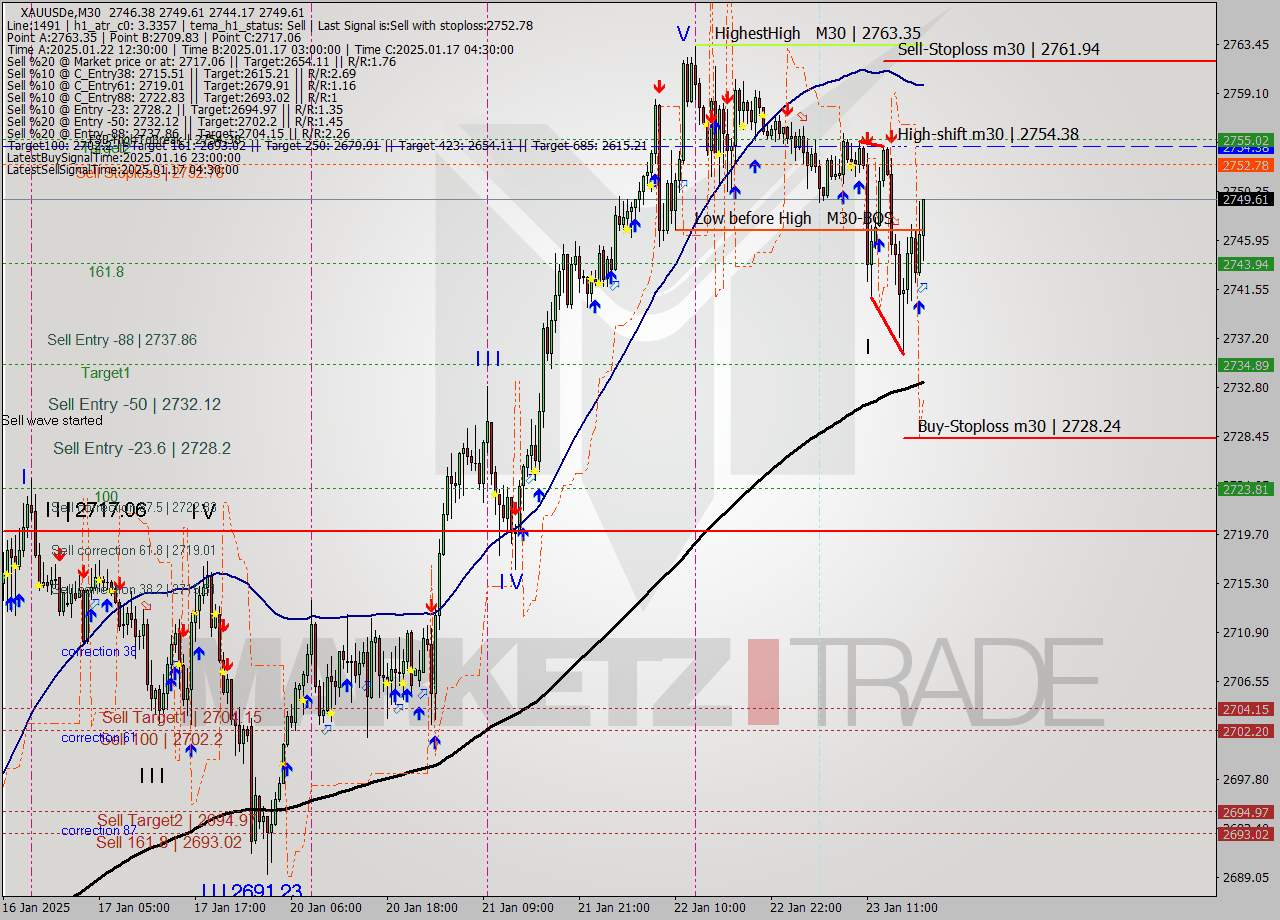Viewport: 1280px width, 920px height.
Task: Click the '17 Jan 17:00' time axis label
Action: click(230, 908)
